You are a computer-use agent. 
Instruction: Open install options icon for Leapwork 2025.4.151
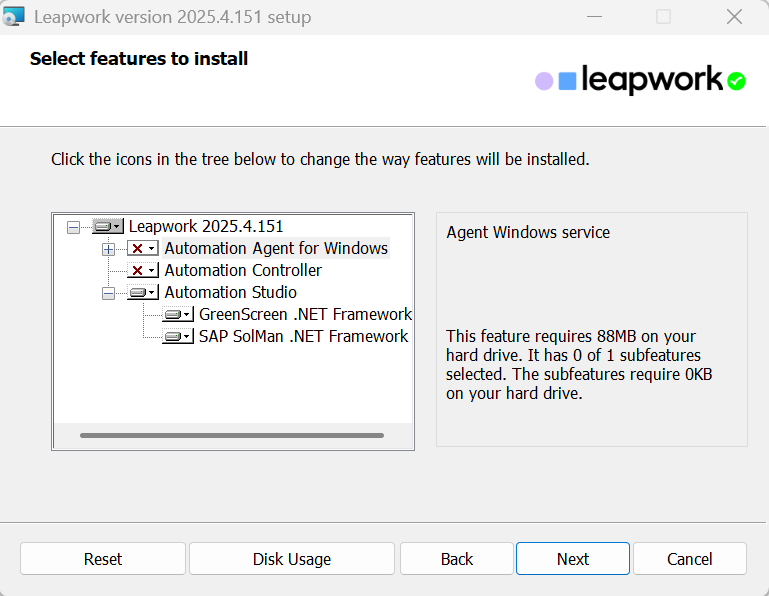click(x=108, y=227)
